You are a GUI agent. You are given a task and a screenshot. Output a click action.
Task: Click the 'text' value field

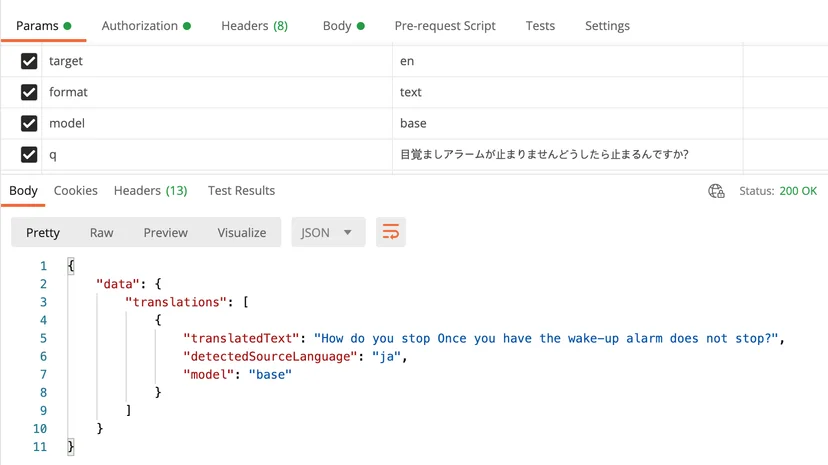click(568, 92)
